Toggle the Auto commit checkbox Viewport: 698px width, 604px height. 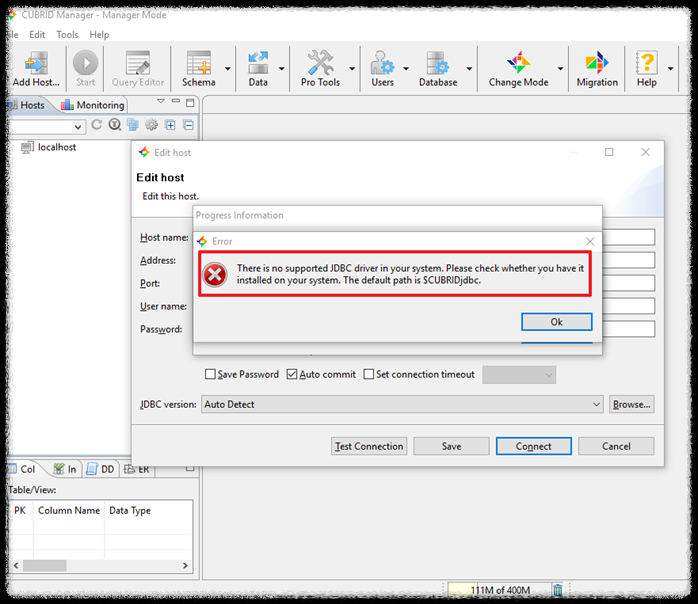click(292, 374)
